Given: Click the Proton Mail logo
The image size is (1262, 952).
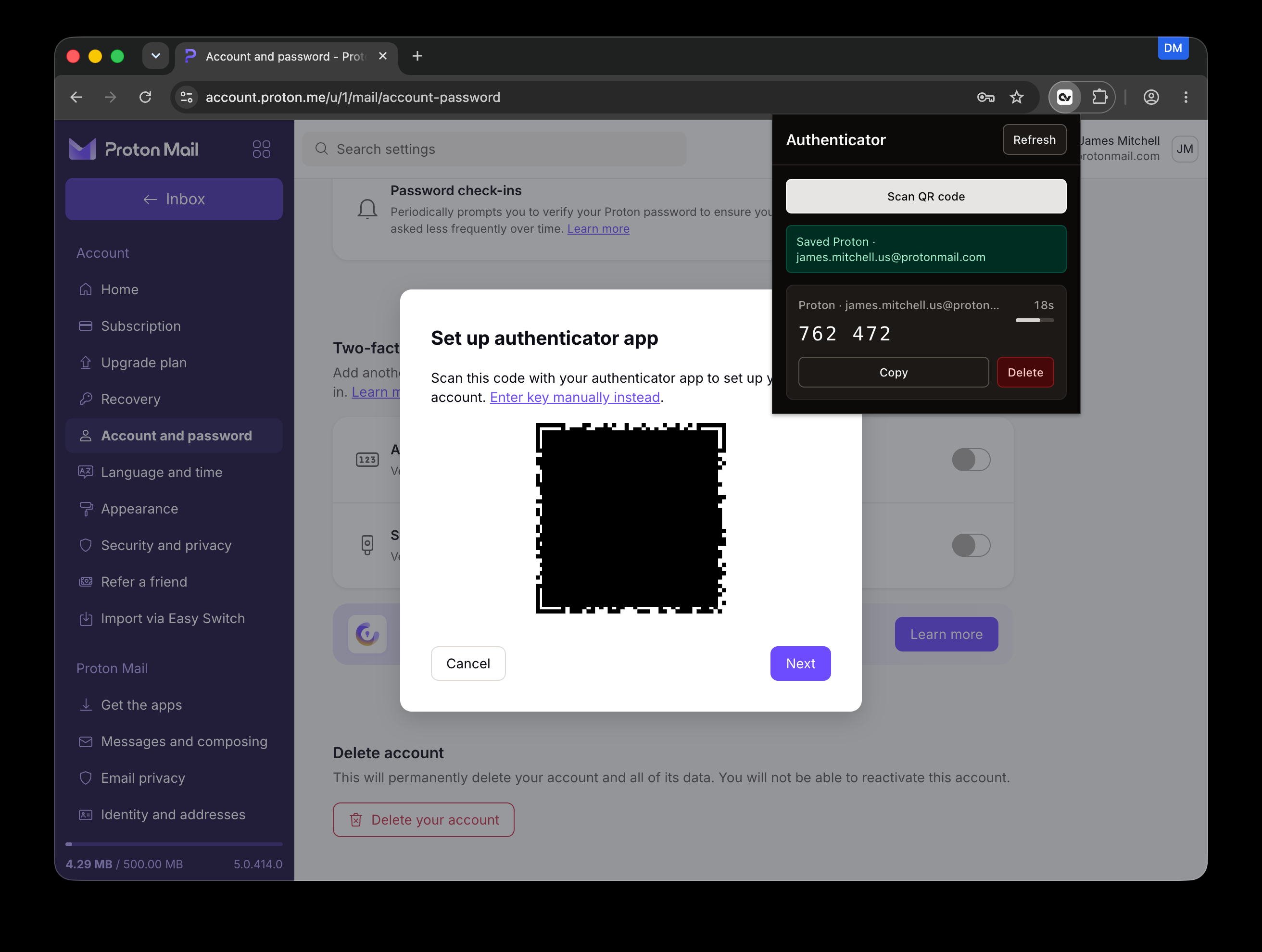Looking at the screenshot, I should (x=134, y=150).
